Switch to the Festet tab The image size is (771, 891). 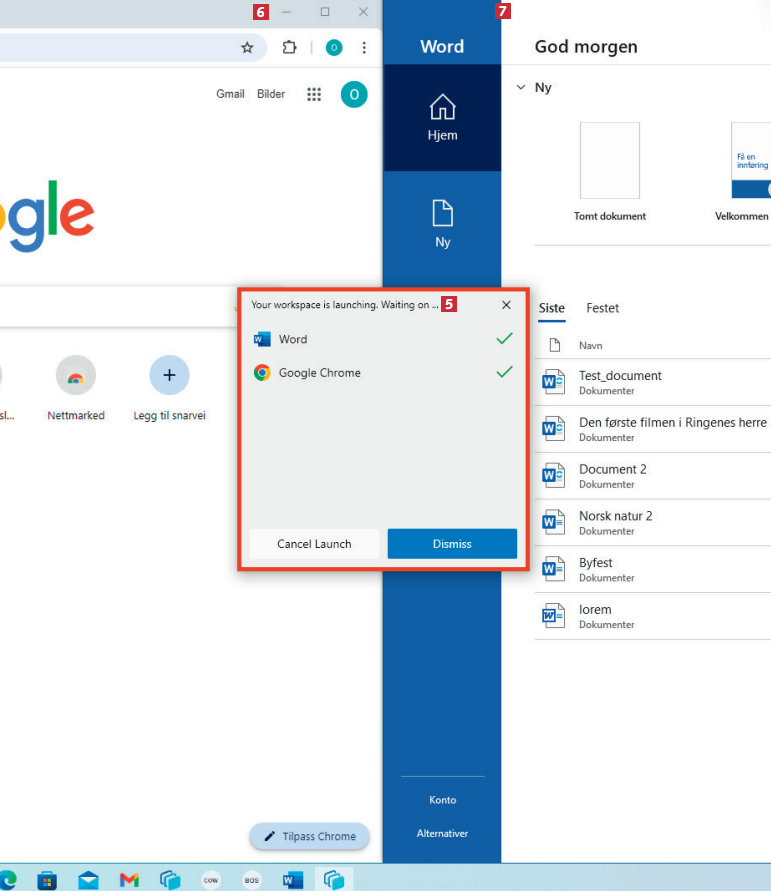point(602,308)
